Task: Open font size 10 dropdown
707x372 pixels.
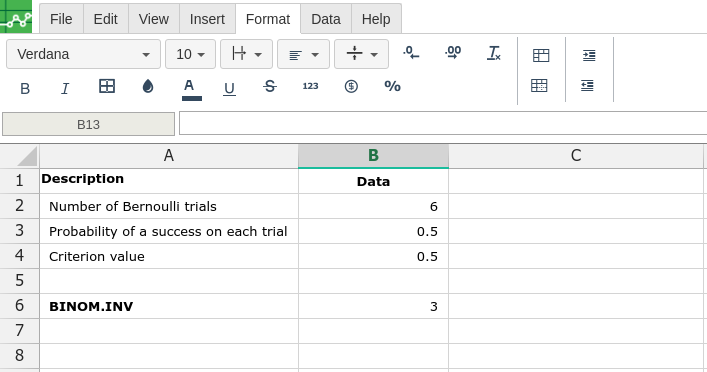Action: point(190,54)
